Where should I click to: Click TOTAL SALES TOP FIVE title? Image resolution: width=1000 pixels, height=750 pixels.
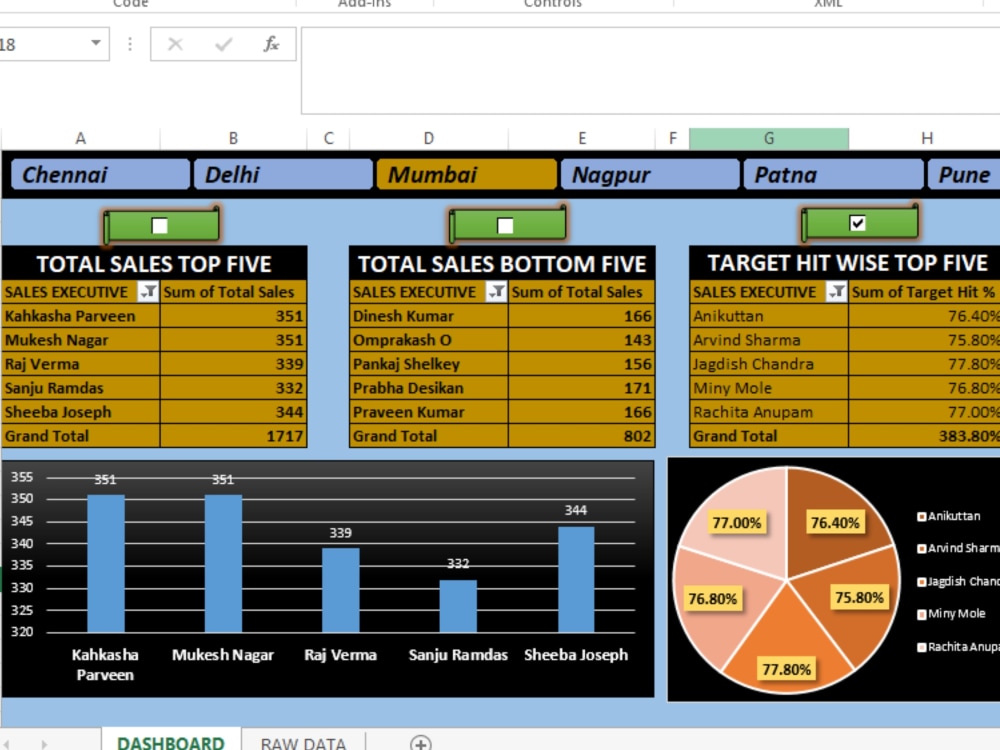pyautogui.click(x=154, y=264)
